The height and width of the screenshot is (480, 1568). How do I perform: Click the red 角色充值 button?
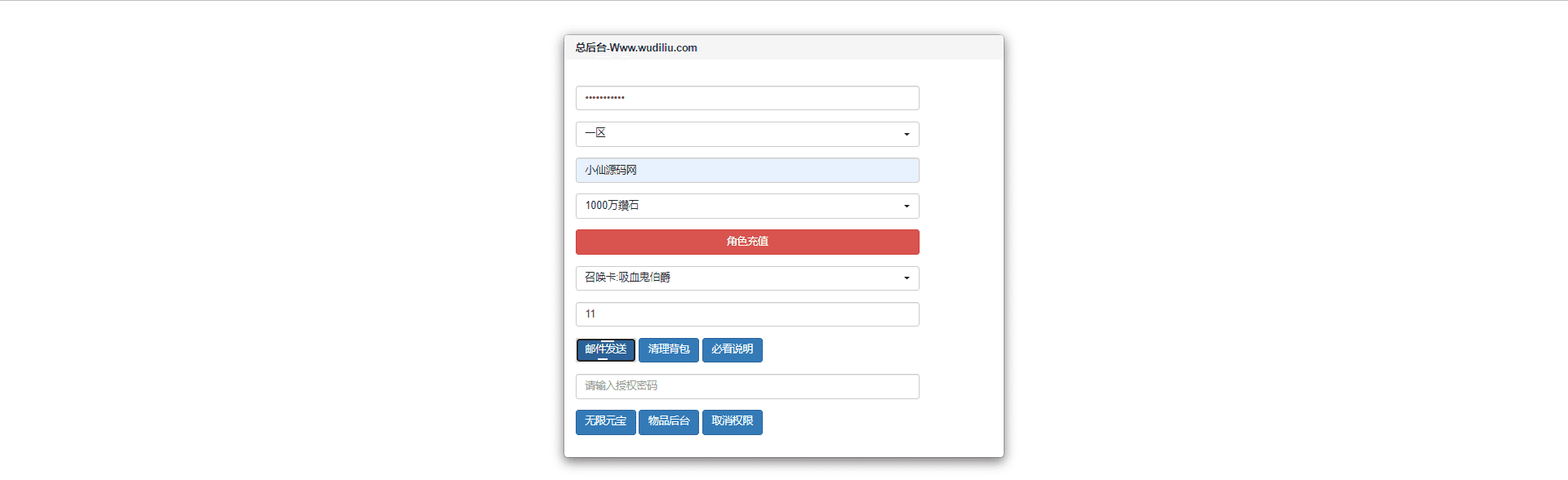pos(747,242)
